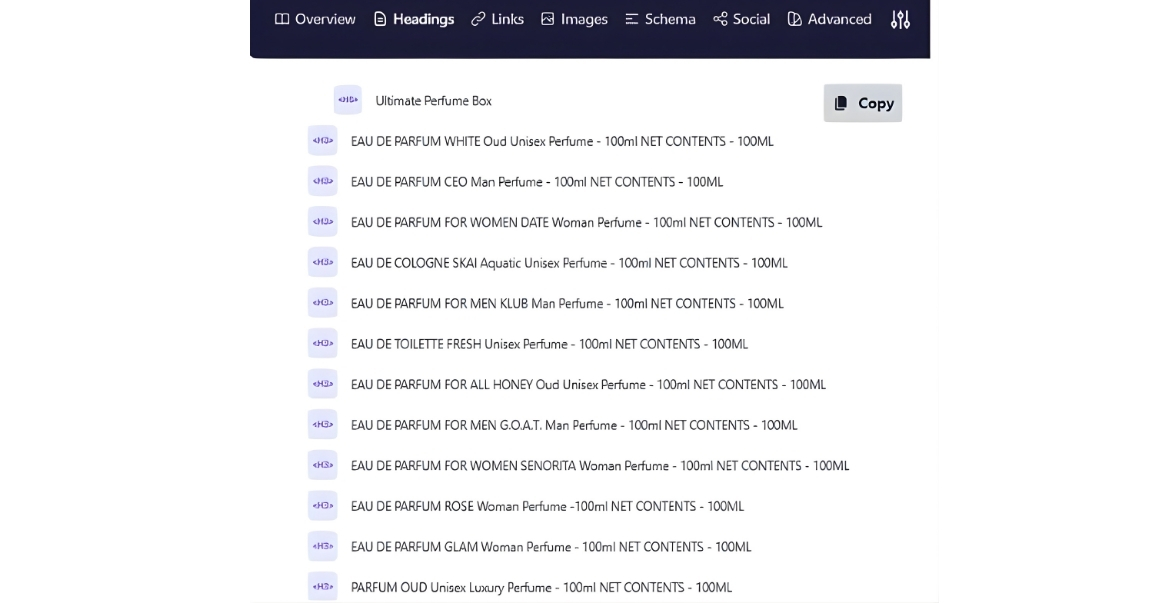Click heading tag icon for G.O.A.T. Man Perfume
Image resolution: width=1162 pixels, height=603 pixels.
pyautogui.click(x=322, y=425)
